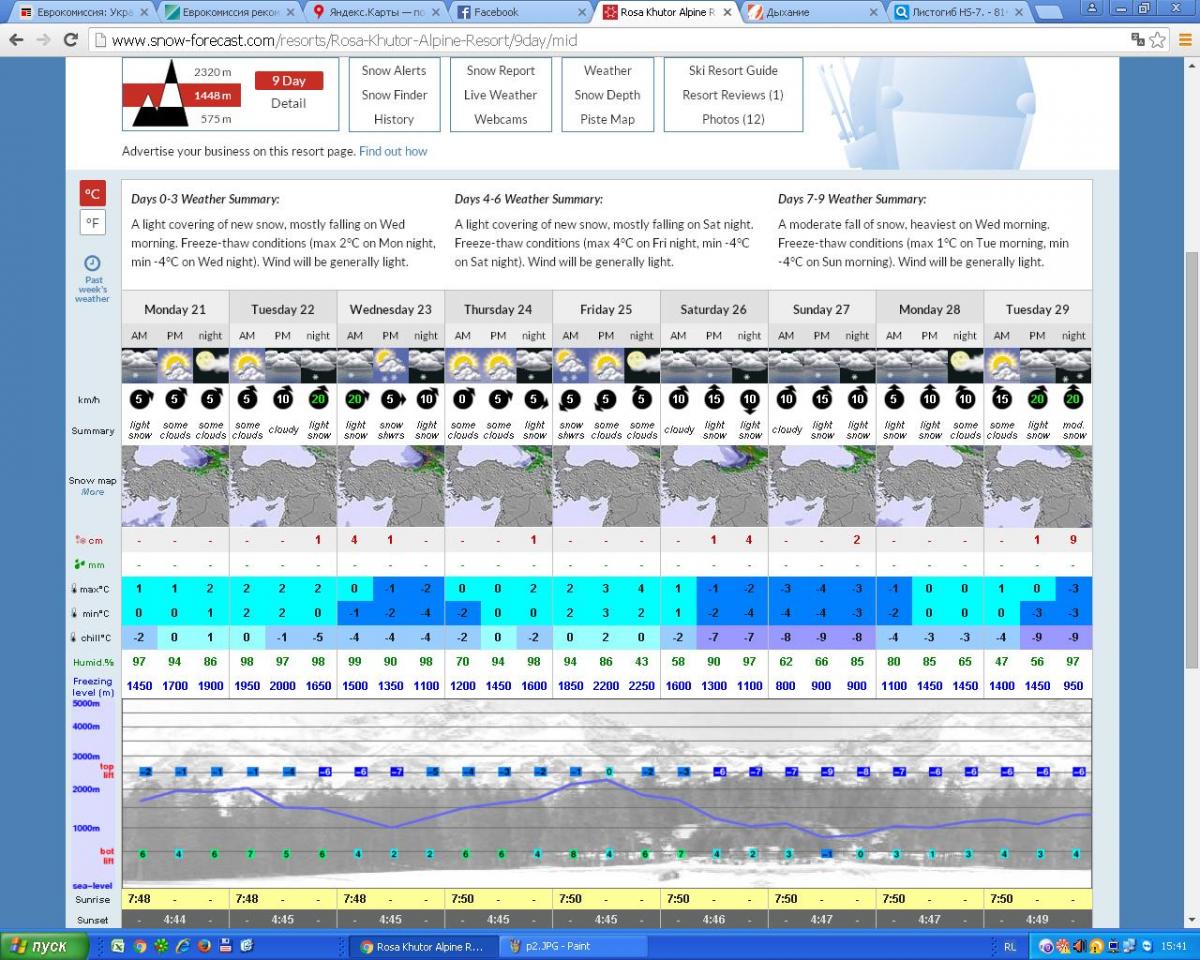This screenshot has height=960, width=1200.
Task: Click Wednesday 23 AM wind speed 20 icon
Action: click(x=354, y=401)
